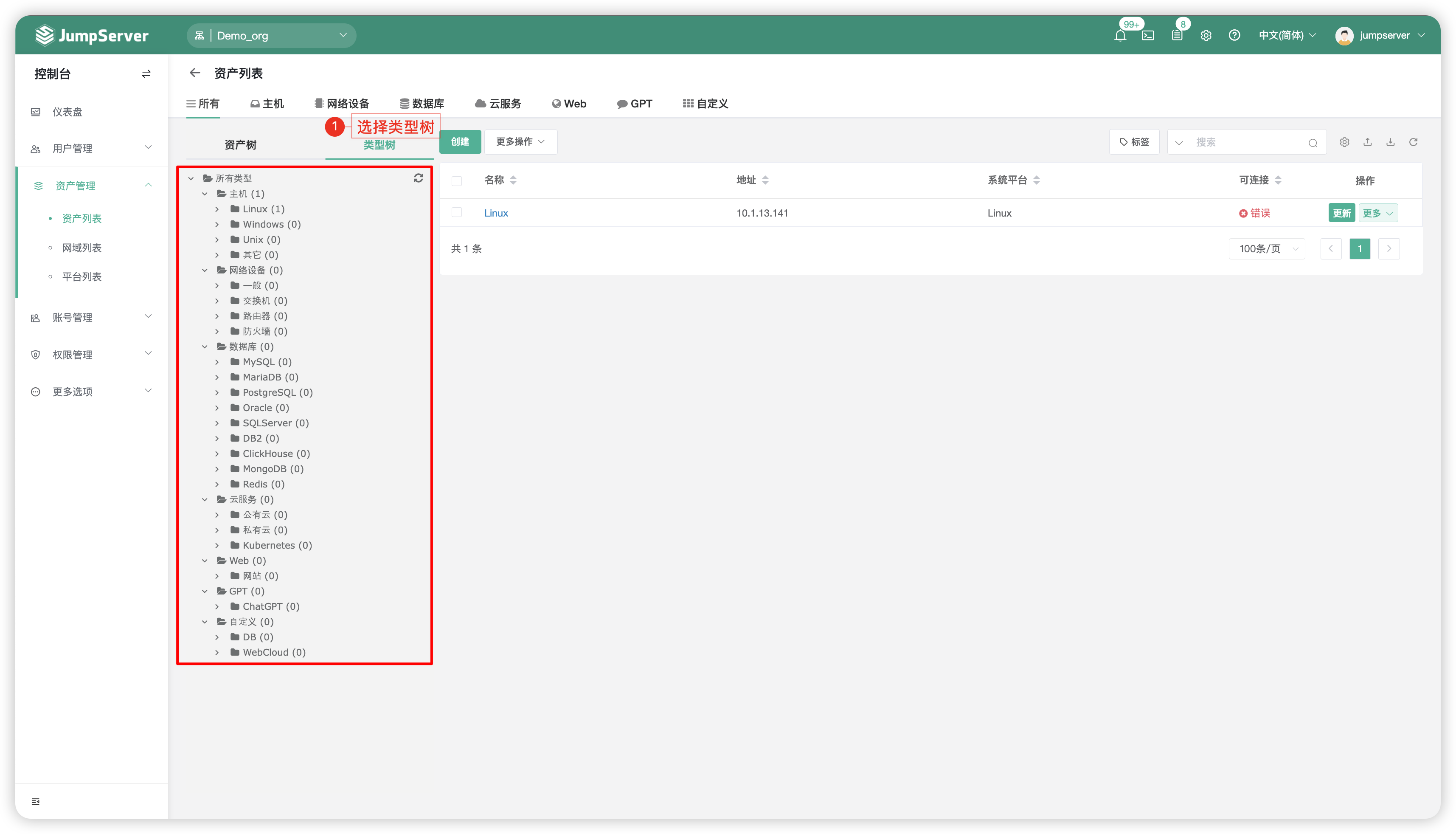Tick the checkbox for the Linux row
The image size is (1456, 834).
pos(456,212)
